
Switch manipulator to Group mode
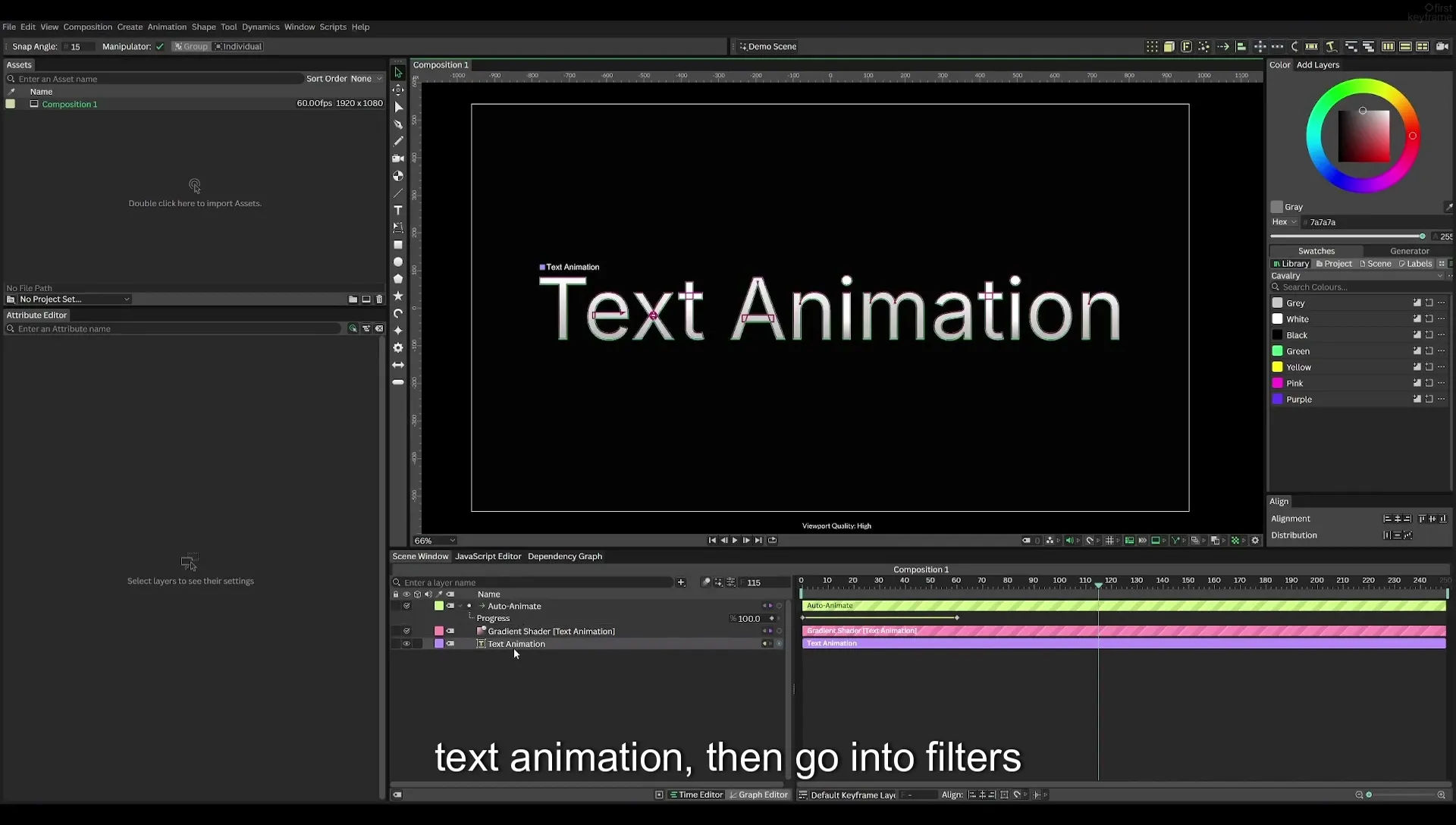click(190, 46)
